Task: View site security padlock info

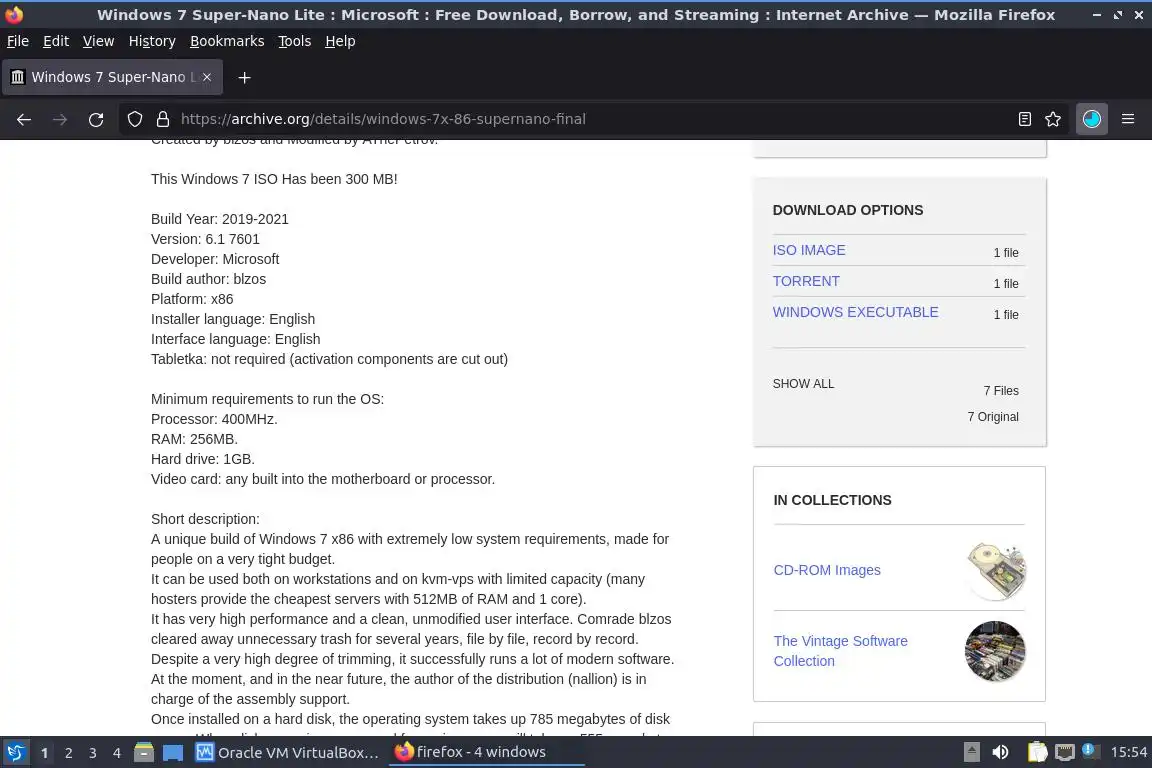Action: (162, 119)
